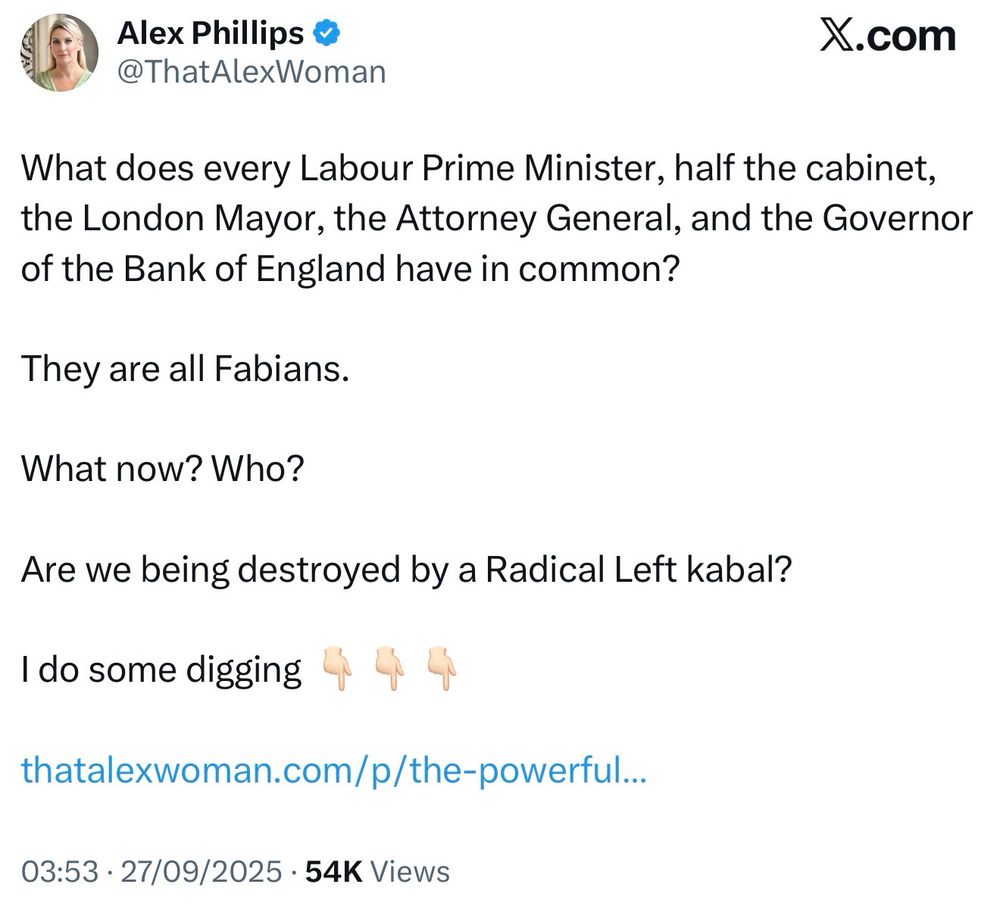The width and height of the screenshot is (1000, 906).
Task: Click the 27/09/2025 post date
Action: click(x=201, y=872)
